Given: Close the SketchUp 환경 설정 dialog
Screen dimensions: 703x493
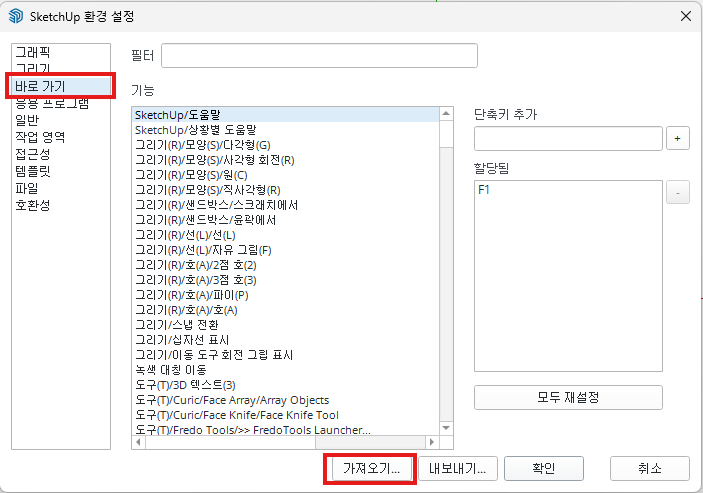Looking at the screenshot, I should click(x=686, y=17).
